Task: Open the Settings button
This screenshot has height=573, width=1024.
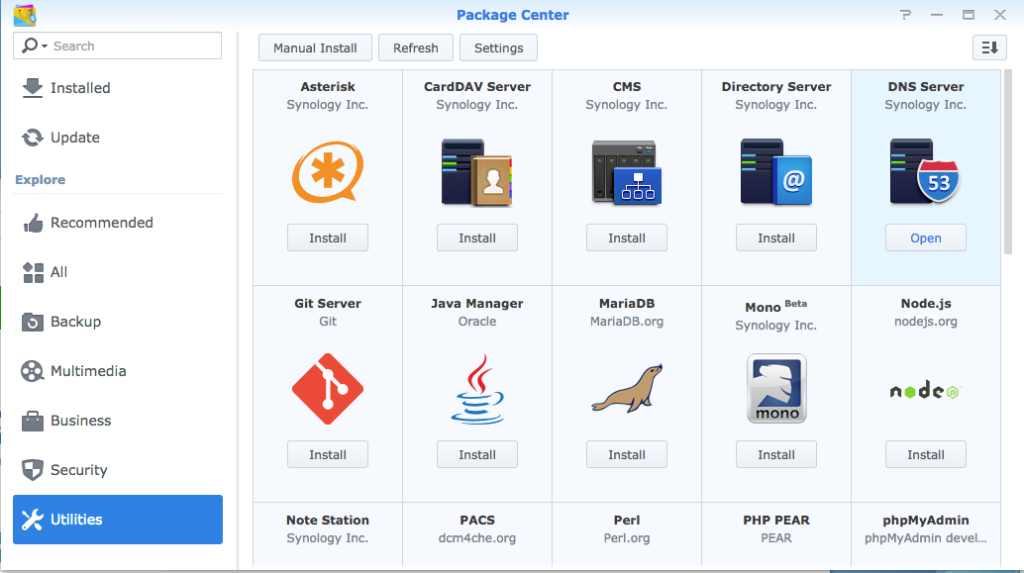Action: pos(498,48)
